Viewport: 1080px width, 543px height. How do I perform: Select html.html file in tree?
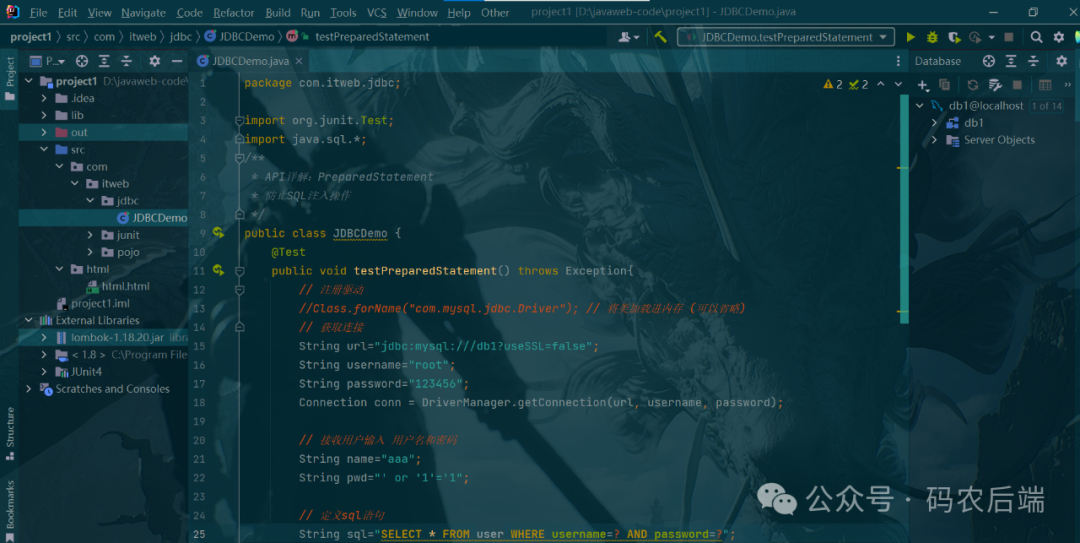click(x=118, y=286)
